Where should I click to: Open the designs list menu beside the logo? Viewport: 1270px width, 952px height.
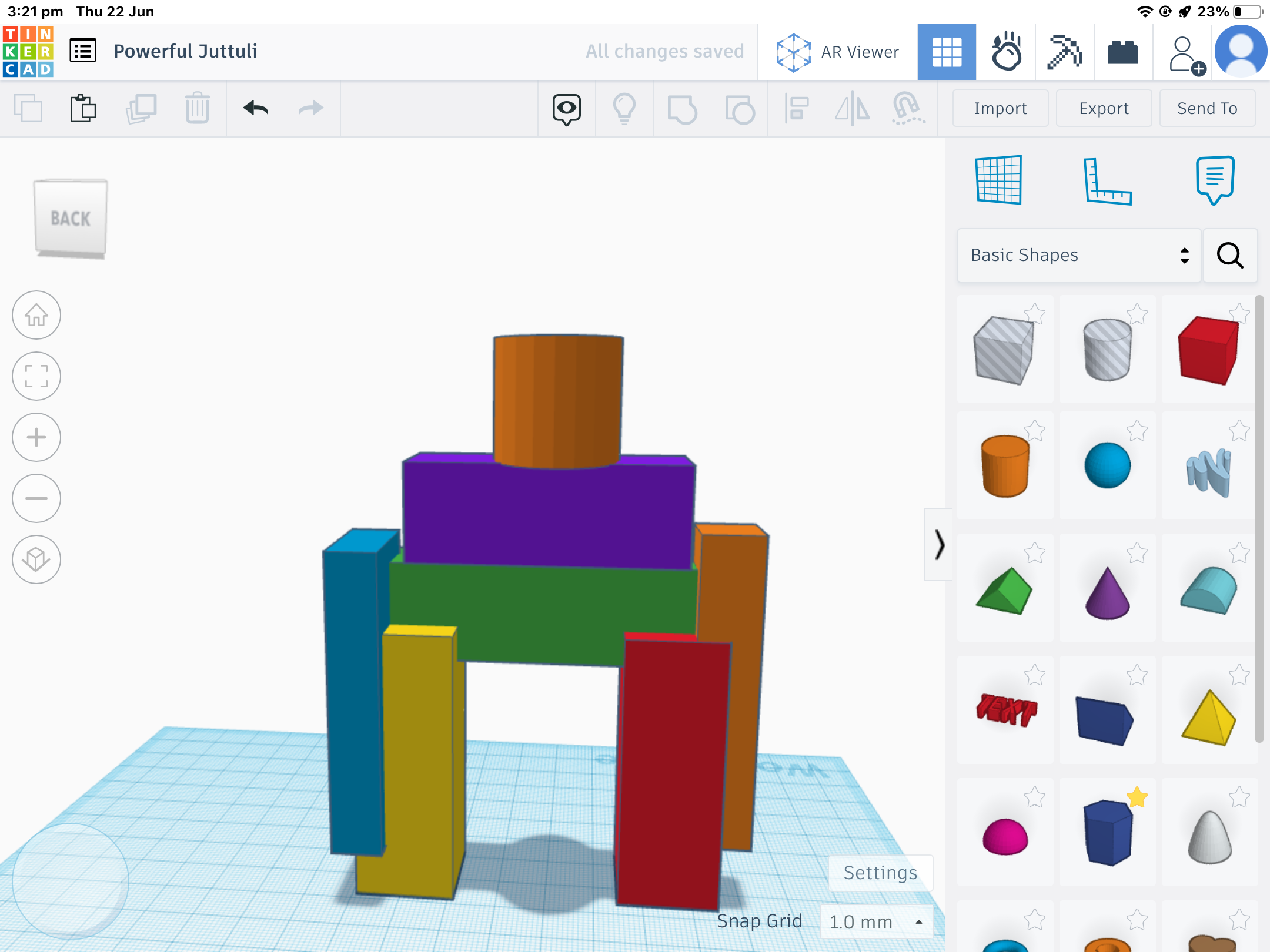pyautogui.click(x=83, y=51)
